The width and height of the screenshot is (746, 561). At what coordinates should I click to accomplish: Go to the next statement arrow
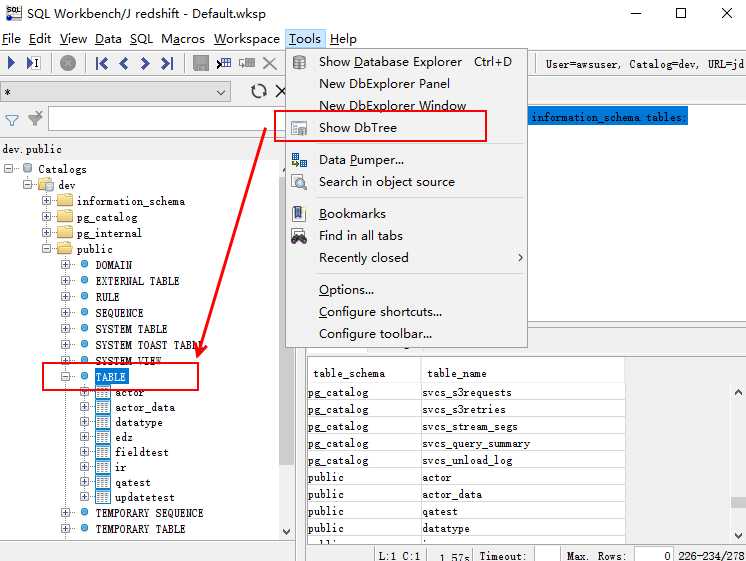click(145, 63)
